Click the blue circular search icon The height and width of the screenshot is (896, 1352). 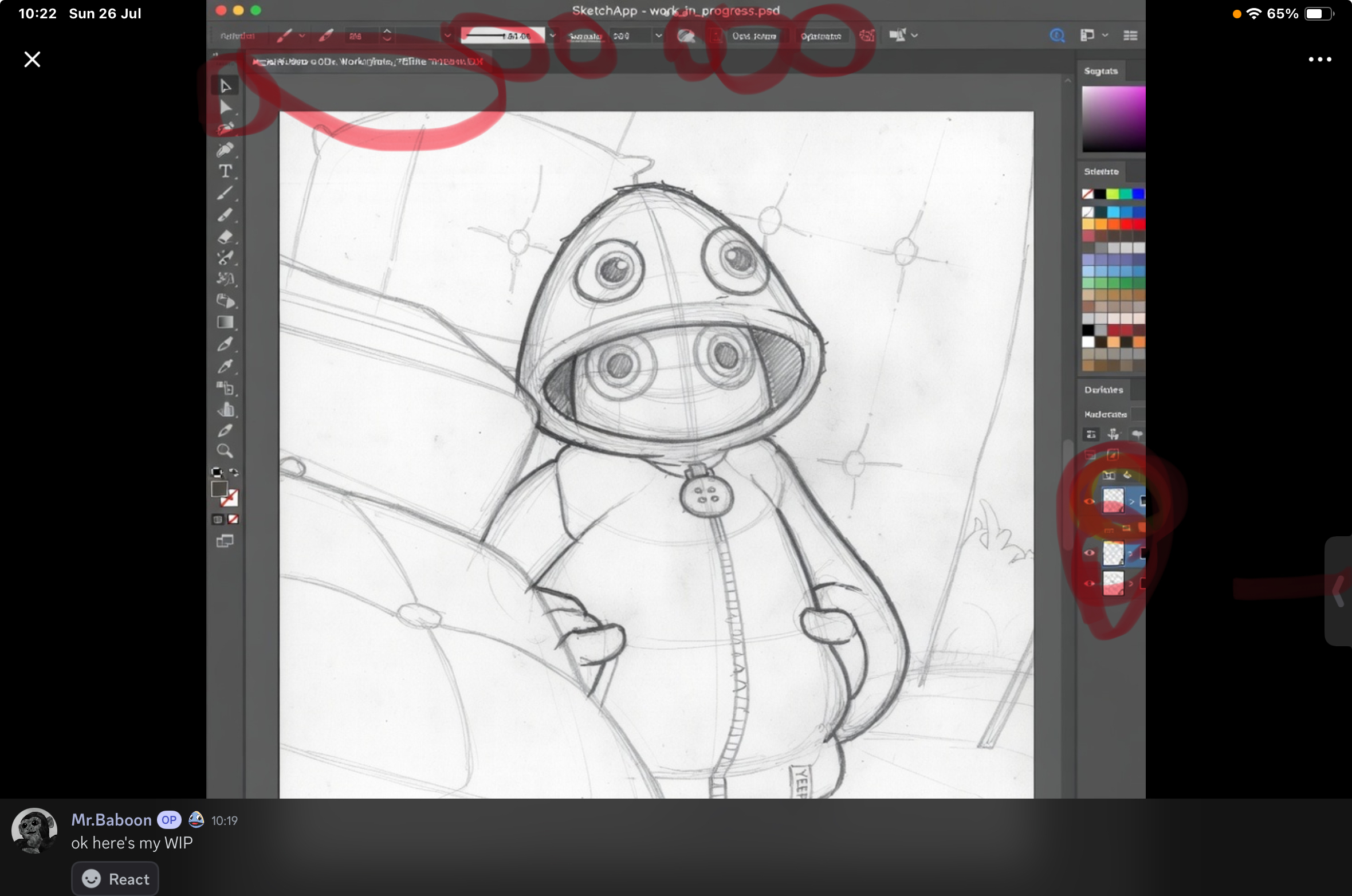(x=1057, y=36)
